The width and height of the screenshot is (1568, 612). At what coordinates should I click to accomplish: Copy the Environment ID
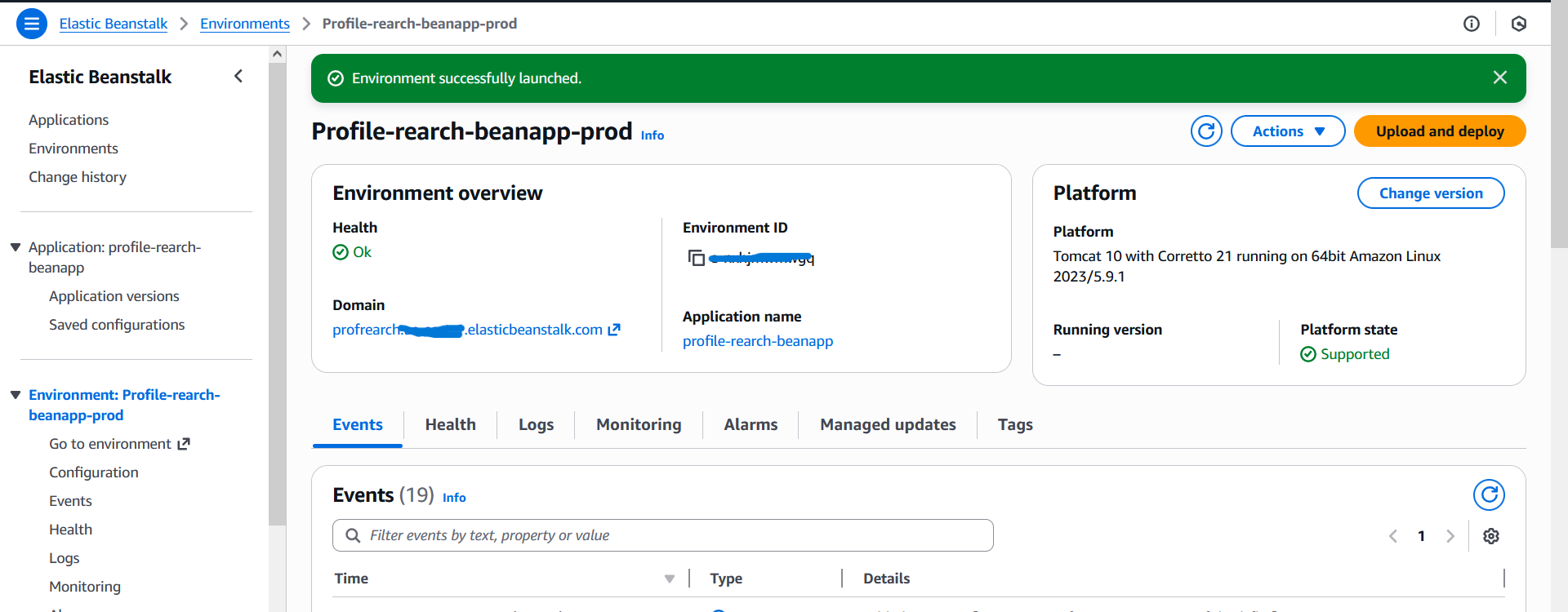click(697, 258)
